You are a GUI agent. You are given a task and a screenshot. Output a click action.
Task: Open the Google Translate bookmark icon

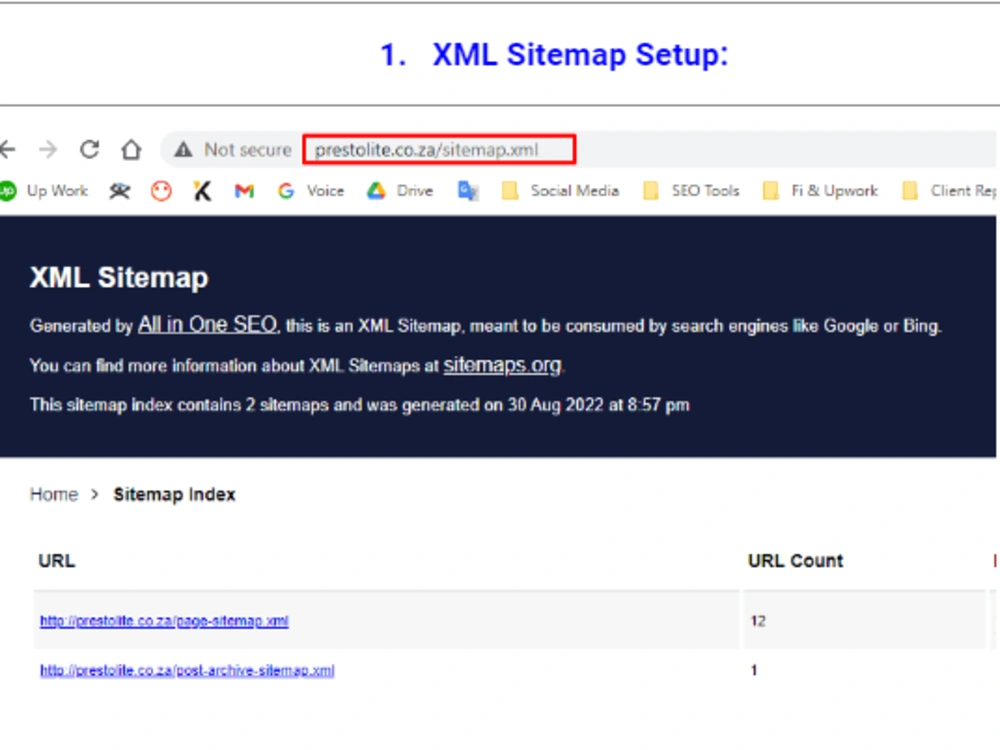[468, 191]
